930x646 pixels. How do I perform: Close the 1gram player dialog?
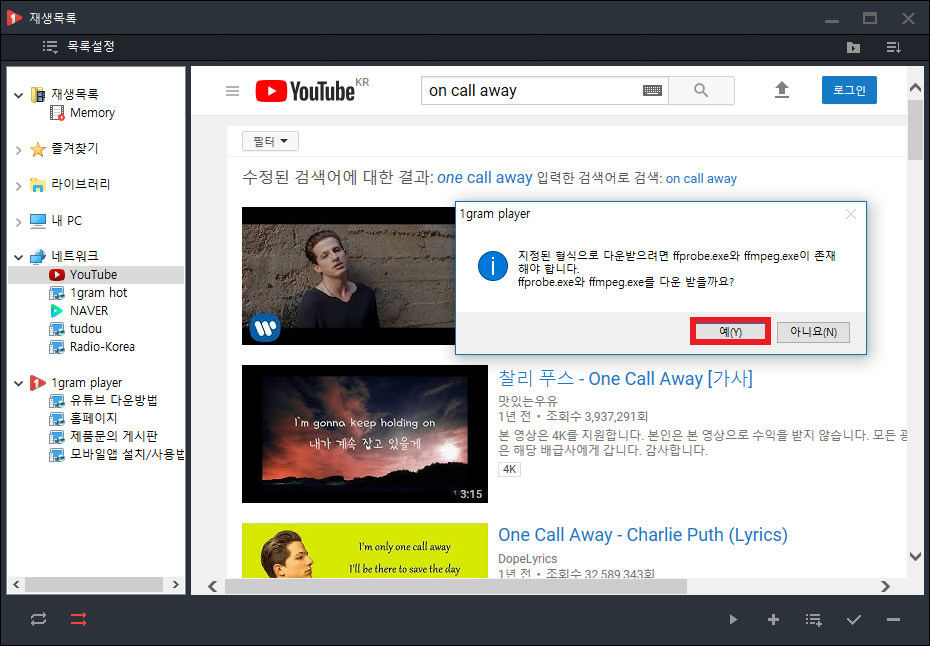[x=851, y=214]
